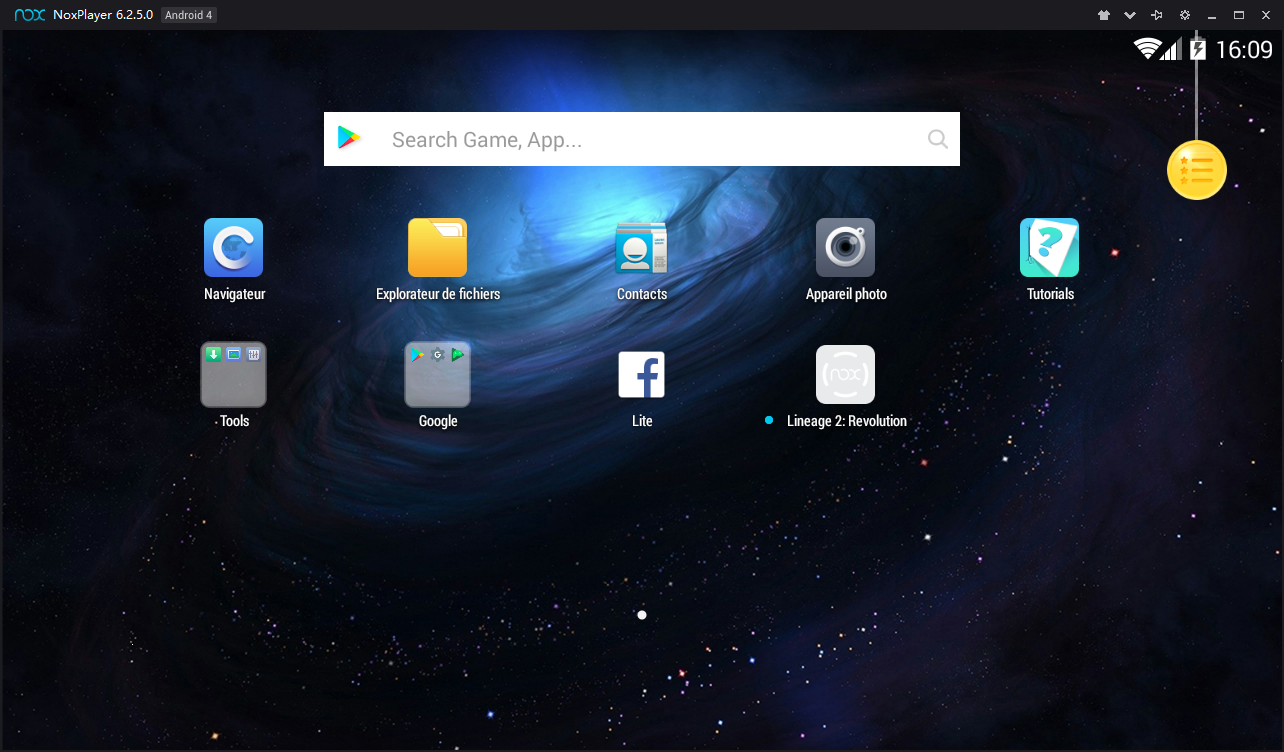
Task: Tap the Wi-Fi status icon
Action: point(1146,49)
